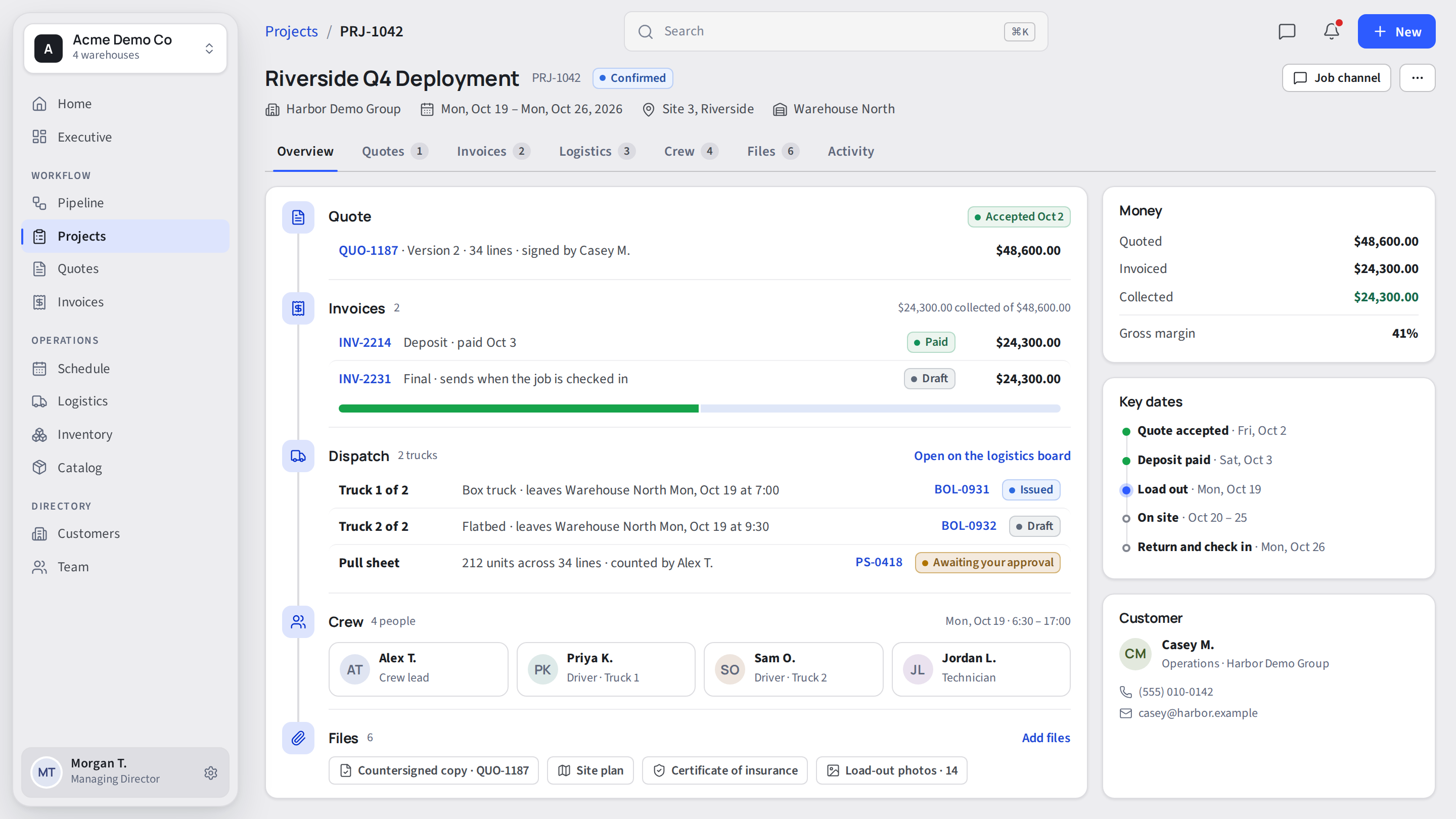Open Catalog in the sidebar
This screenshot has width=1456, height=819.
[125, 468]
